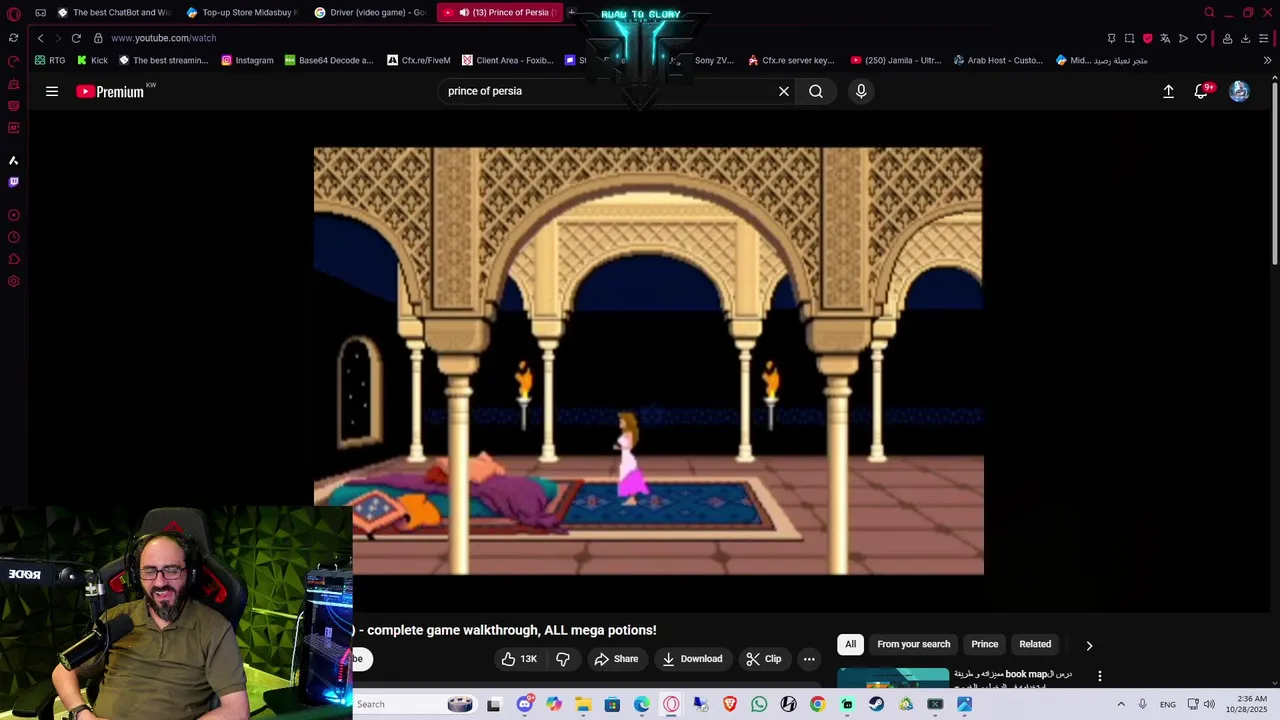Open the YouTube account avatar menu

(1239, 91)
